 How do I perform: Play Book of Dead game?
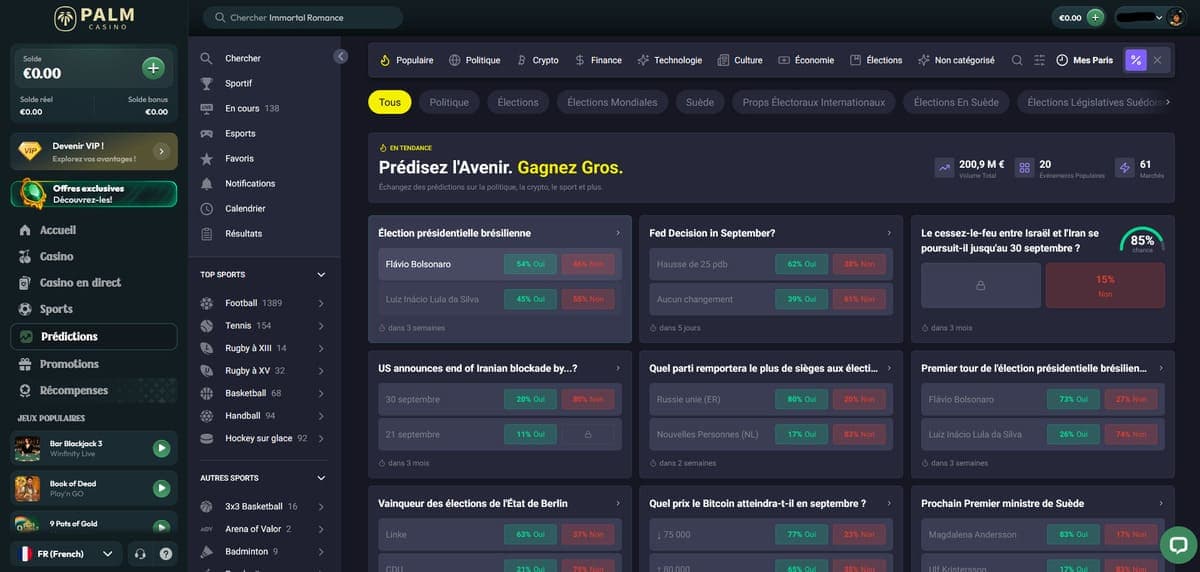point(161,488)
